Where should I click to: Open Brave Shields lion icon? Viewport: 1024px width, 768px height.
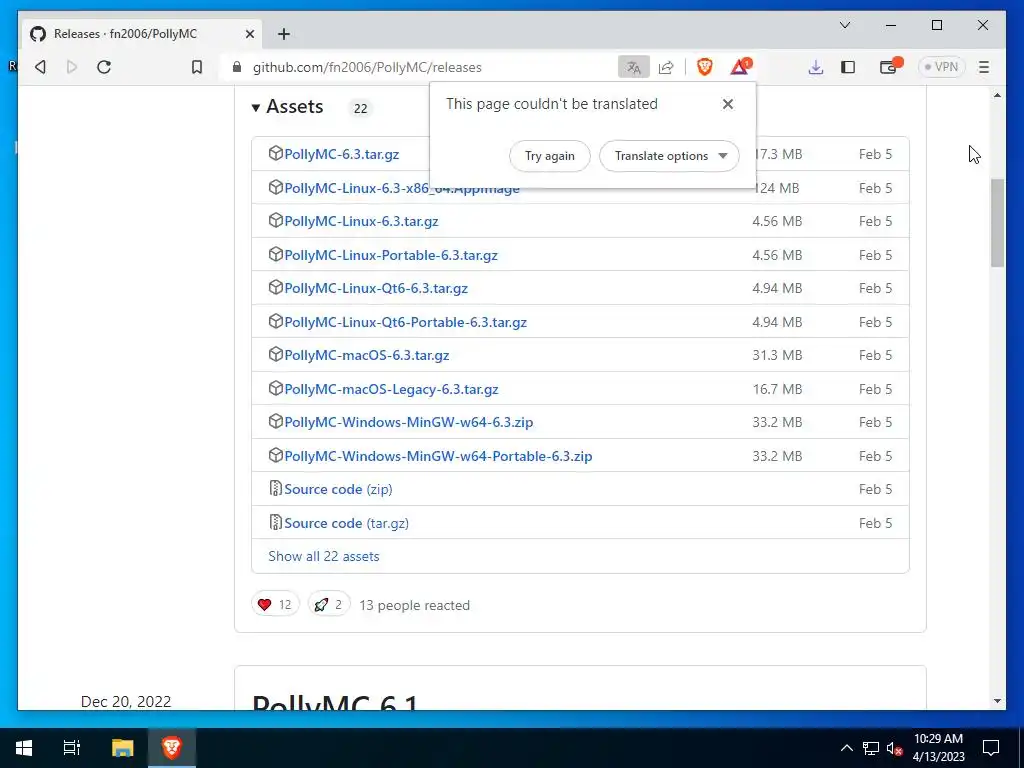point(705,67)
